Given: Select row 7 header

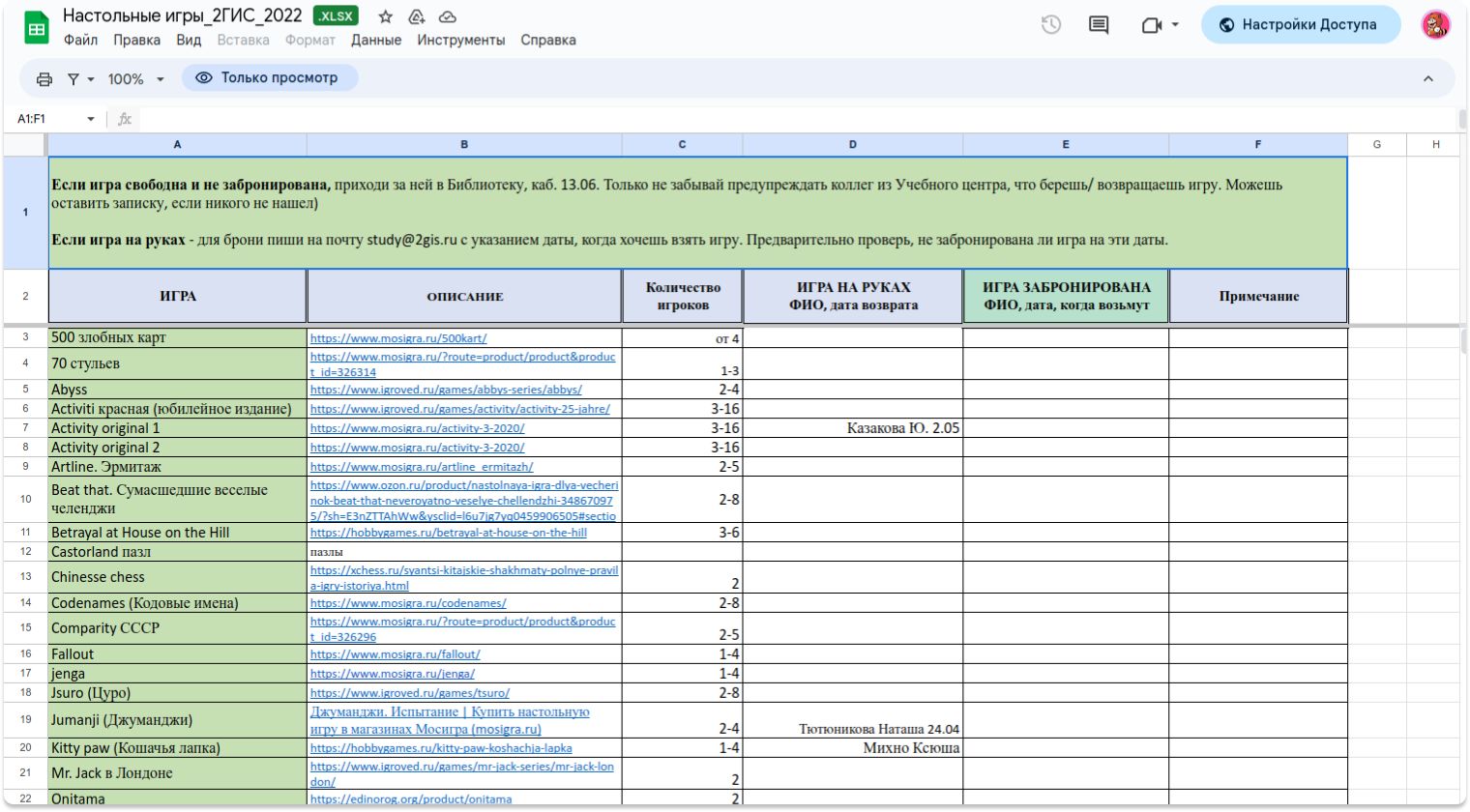Looking at the screenshot, I should tap(25, 428).
